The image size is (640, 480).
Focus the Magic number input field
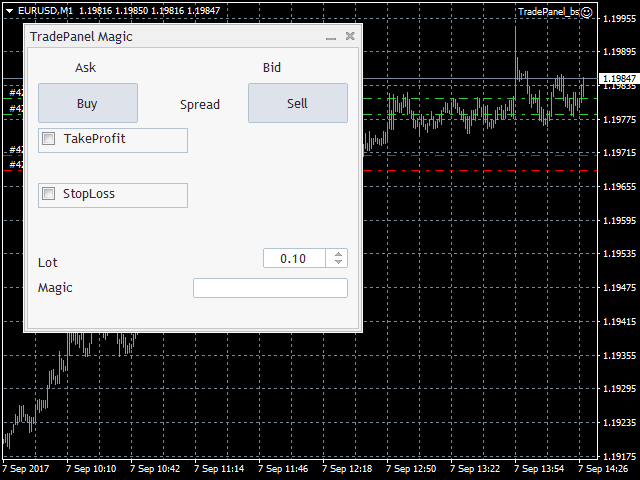click(x=270, y=288)
